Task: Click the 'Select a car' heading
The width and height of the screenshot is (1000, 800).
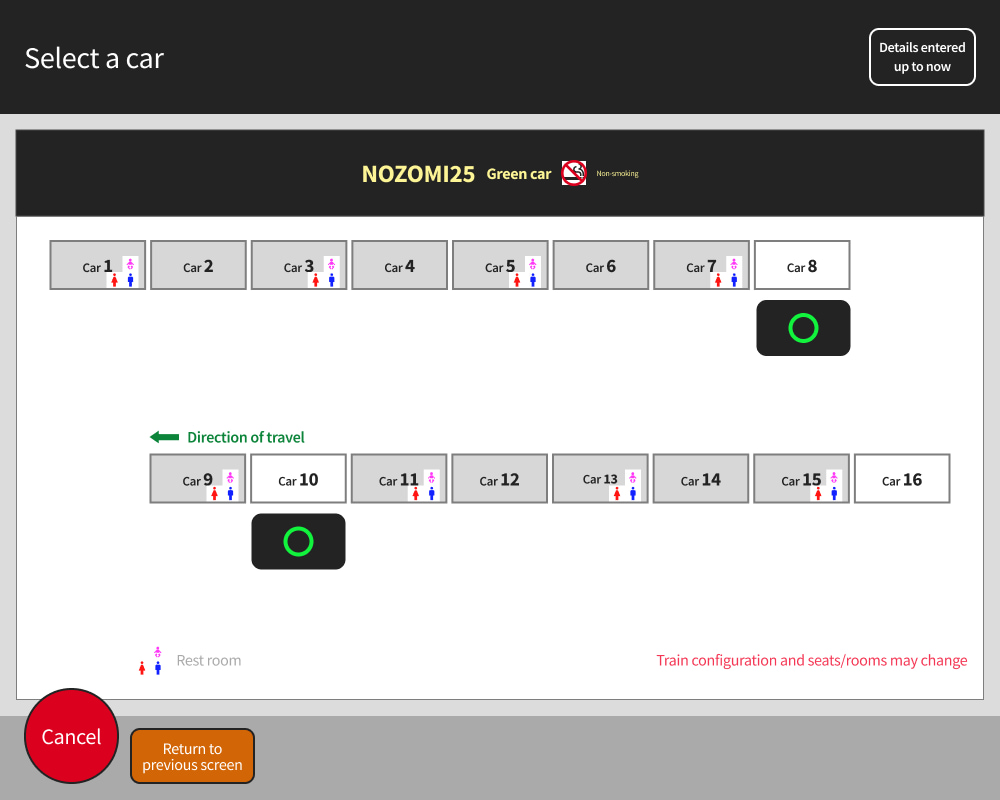Action: 94,59
